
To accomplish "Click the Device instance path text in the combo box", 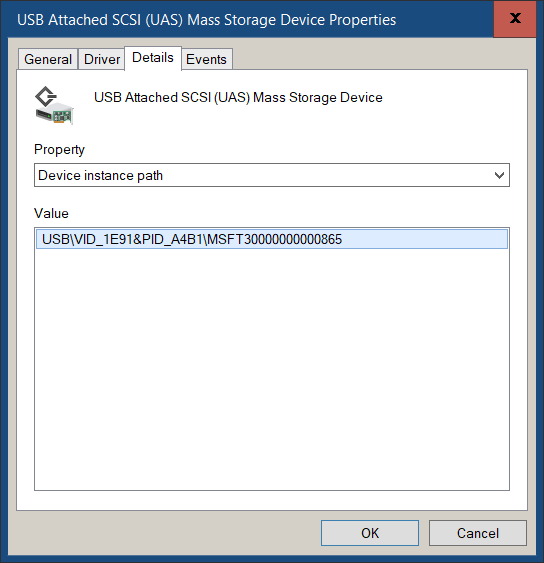I will (x=101, y=176).
